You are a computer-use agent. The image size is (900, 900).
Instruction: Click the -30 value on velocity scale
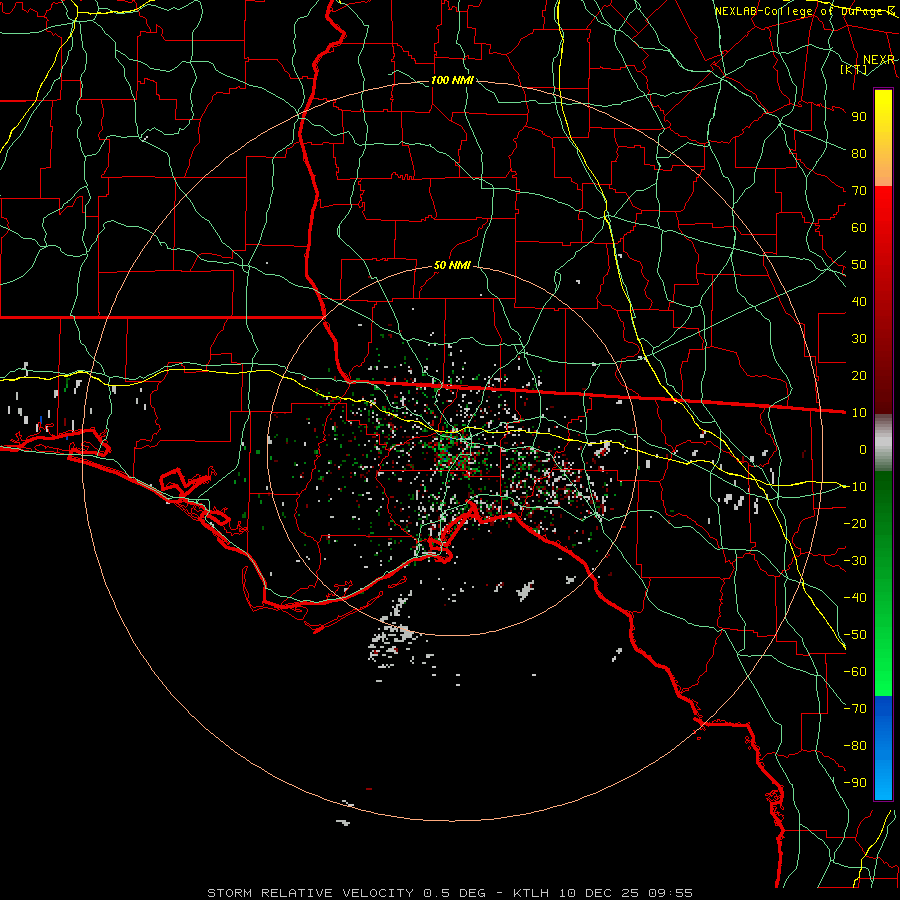855,561
